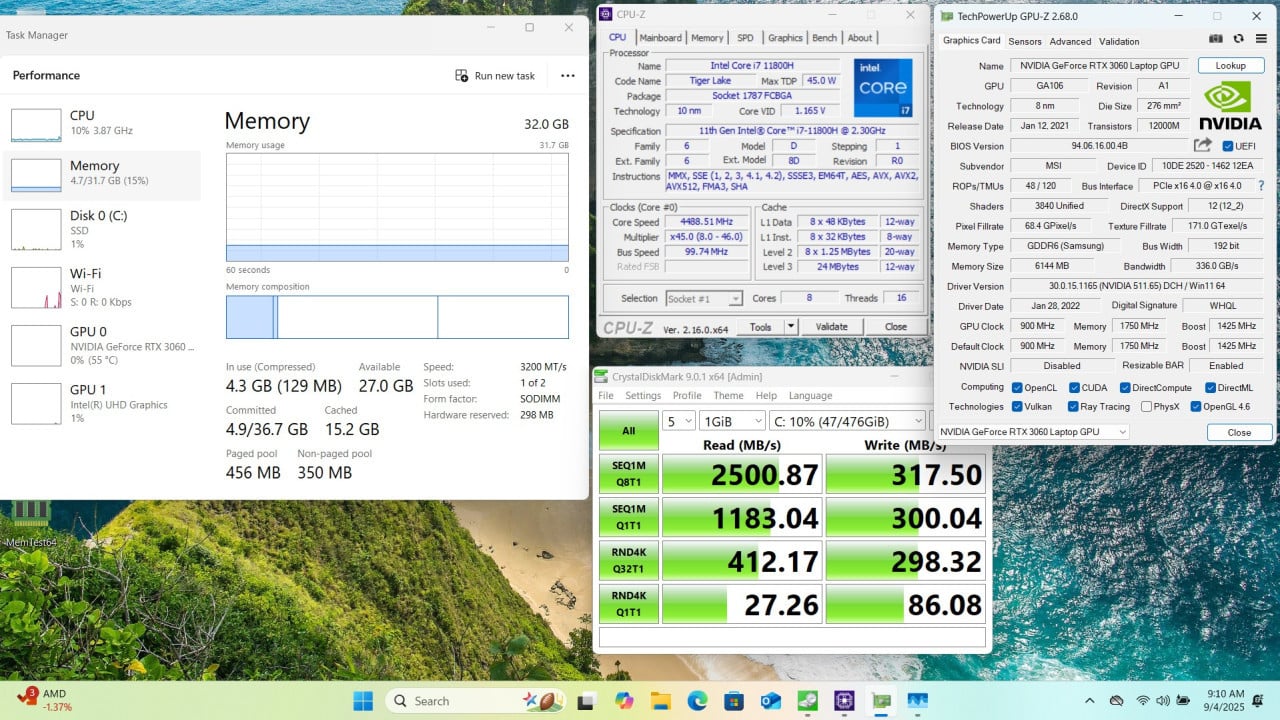
Task: Switch to GPU-Z via taskbar icon
Action: (x=881, y=701)
